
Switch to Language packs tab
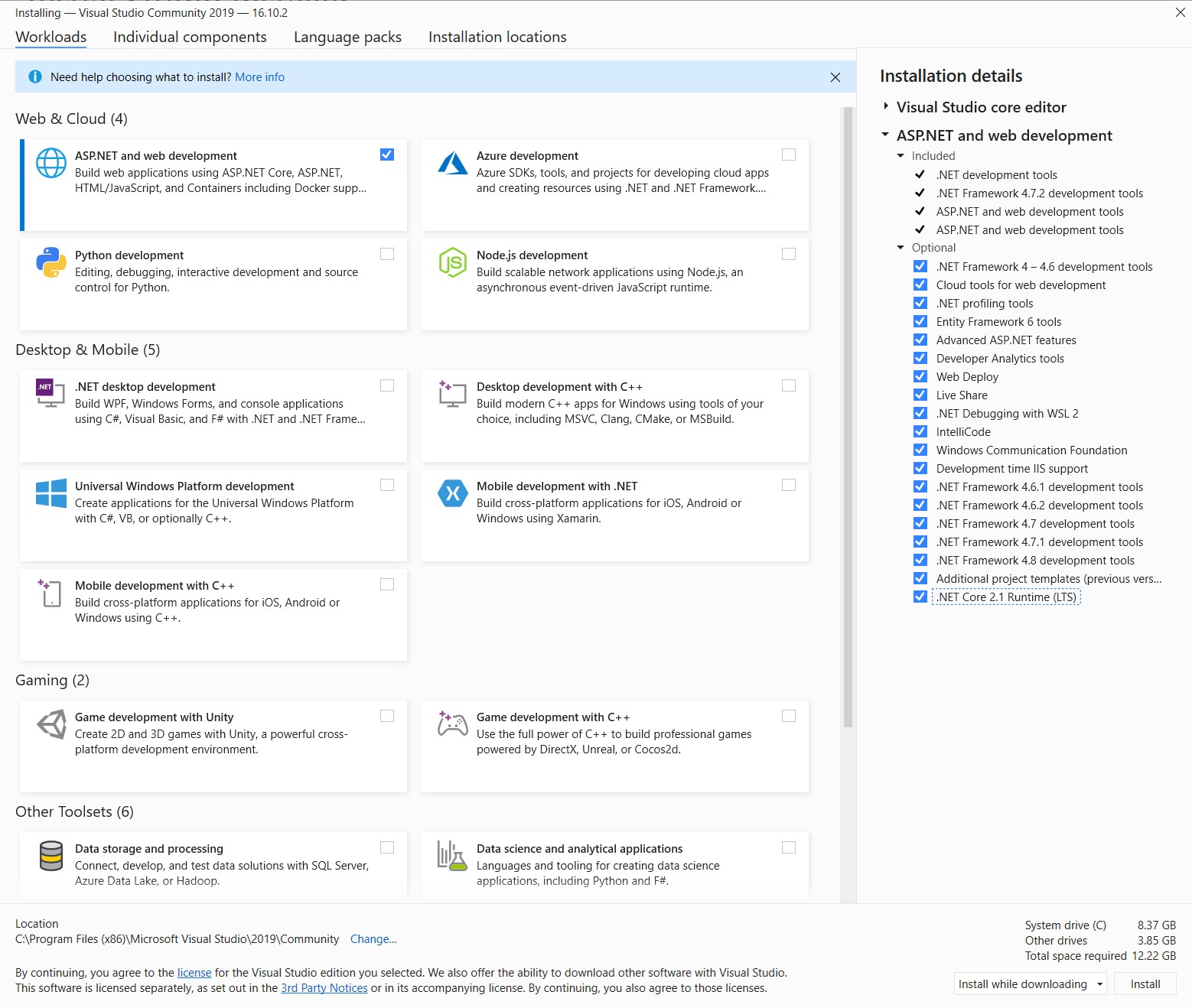point(347,37)
